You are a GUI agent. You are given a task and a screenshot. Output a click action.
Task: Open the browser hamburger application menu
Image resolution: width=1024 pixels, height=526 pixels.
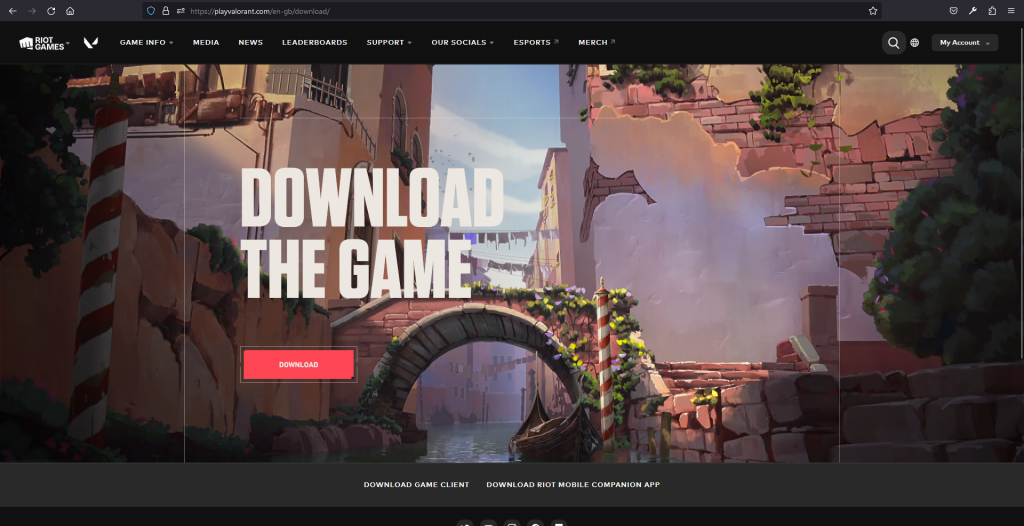click(1011, 11)
